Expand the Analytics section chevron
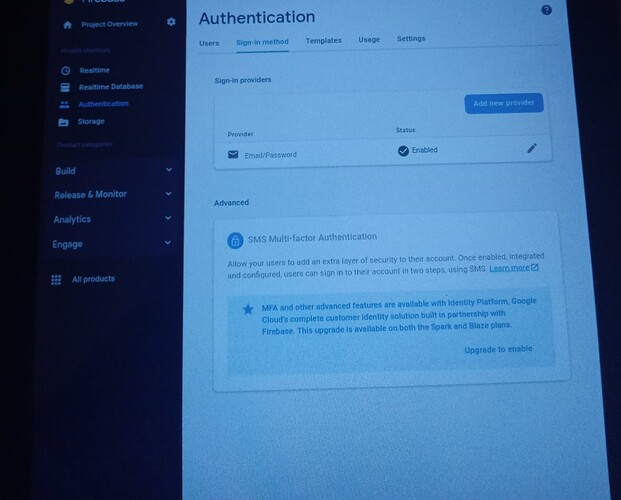621x500 pixels. [168, 218]
